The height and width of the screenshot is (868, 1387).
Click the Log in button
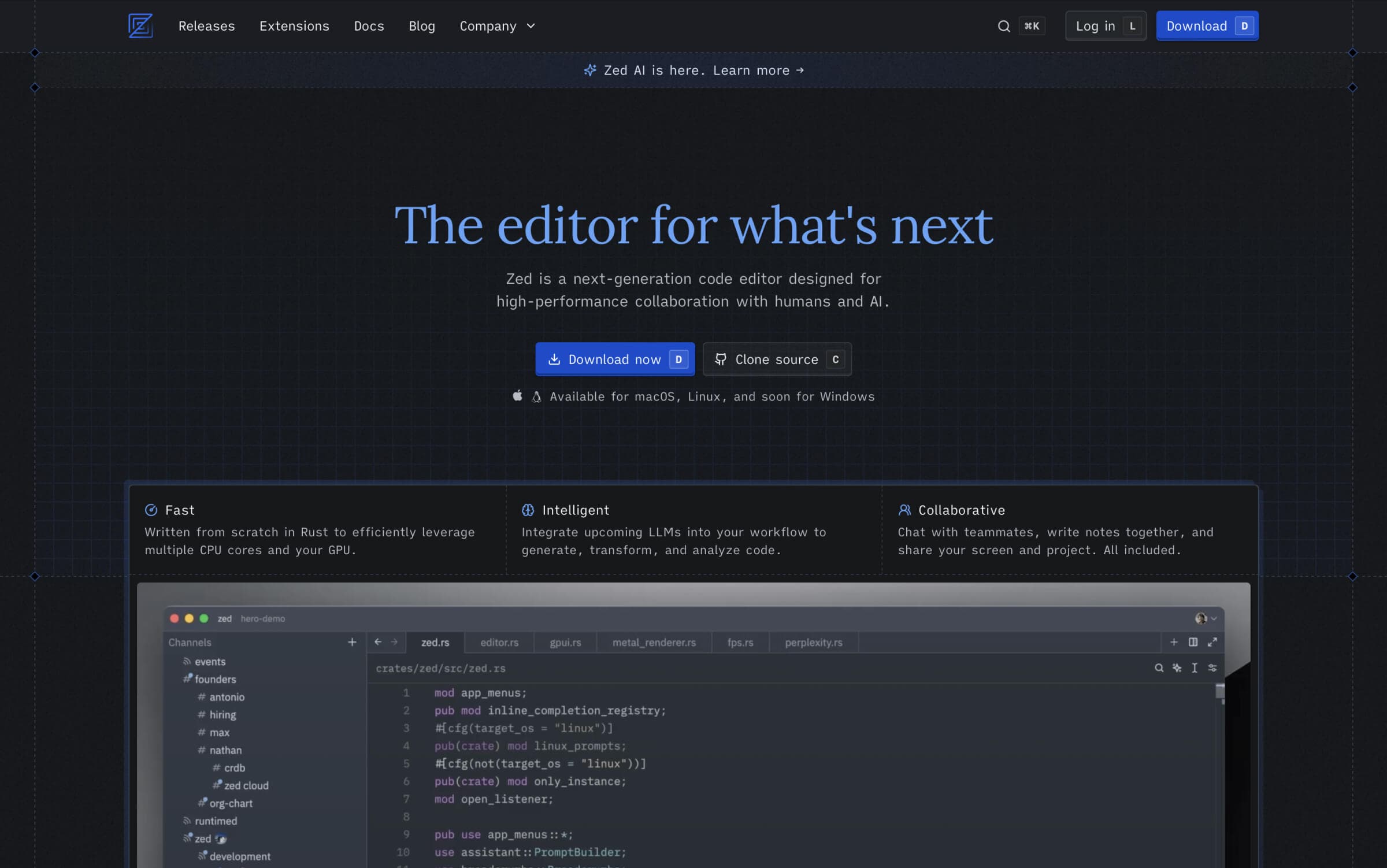pyautogui.click(x=1106, y=26)
